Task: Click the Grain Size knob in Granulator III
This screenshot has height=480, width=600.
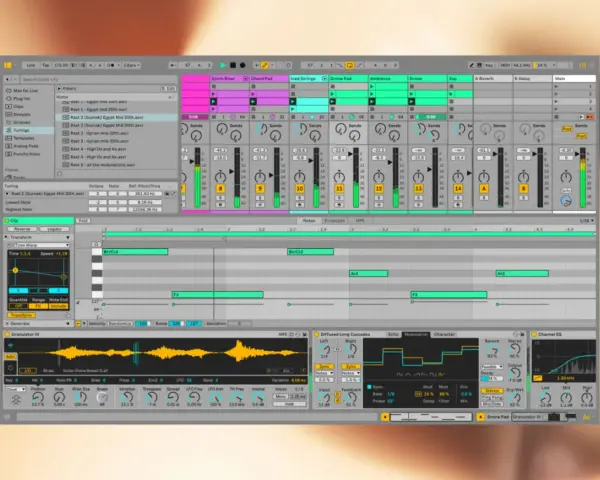Action: point(81,398)
